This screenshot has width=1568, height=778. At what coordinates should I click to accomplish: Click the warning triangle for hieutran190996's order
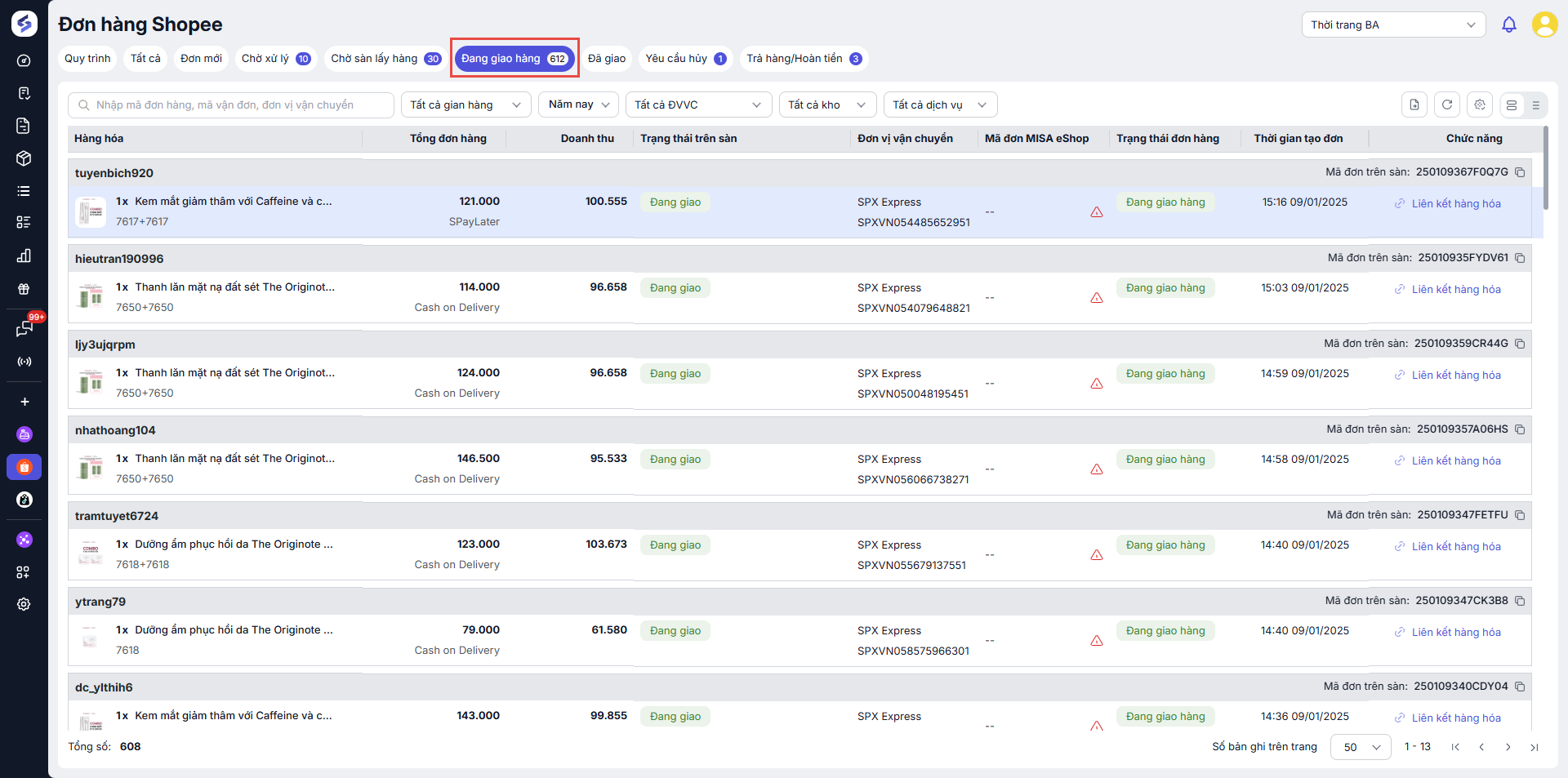point(1097,298)
